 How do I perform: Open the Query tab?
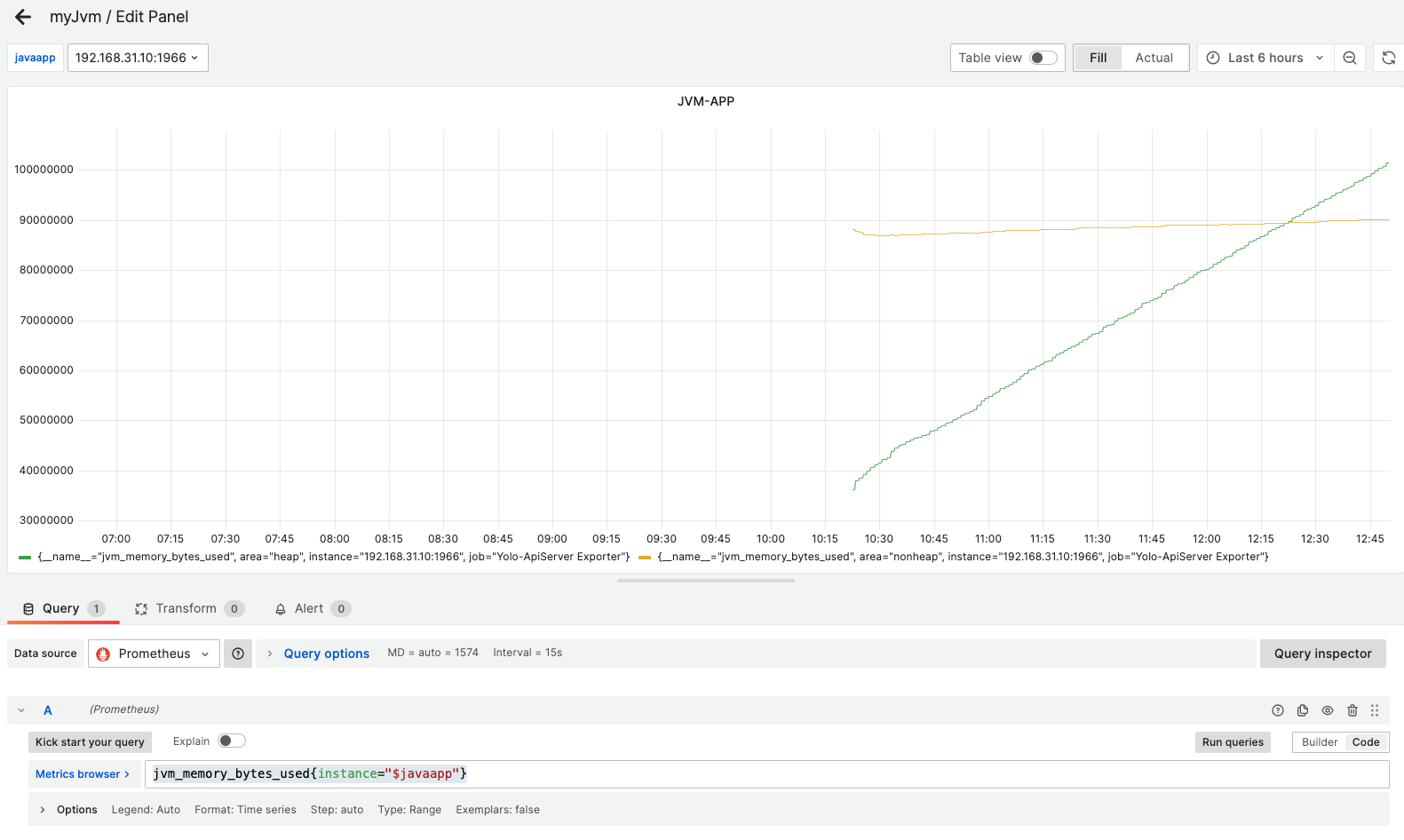62,609
